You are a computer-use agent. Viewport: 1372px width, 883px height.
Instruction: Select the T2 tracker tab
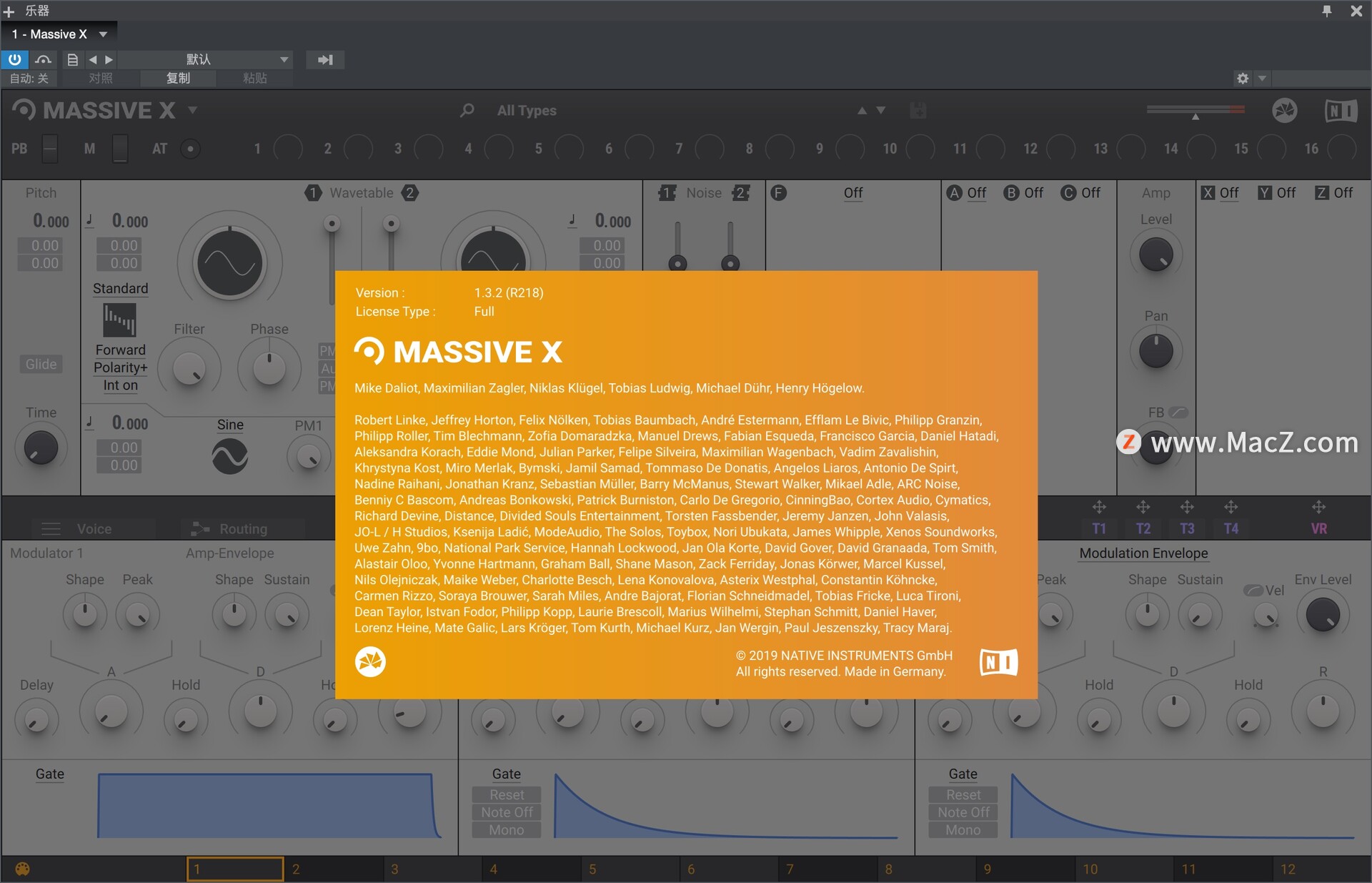(1143, 529)
